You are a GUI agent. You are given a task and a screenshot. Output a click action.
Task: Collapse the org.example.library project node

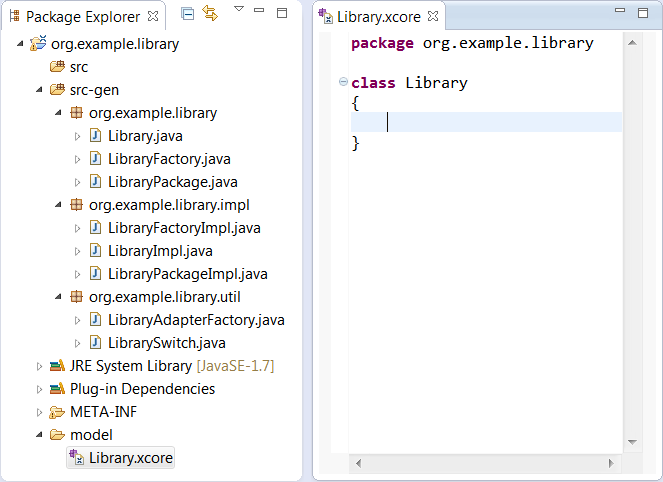pos(20,43)
